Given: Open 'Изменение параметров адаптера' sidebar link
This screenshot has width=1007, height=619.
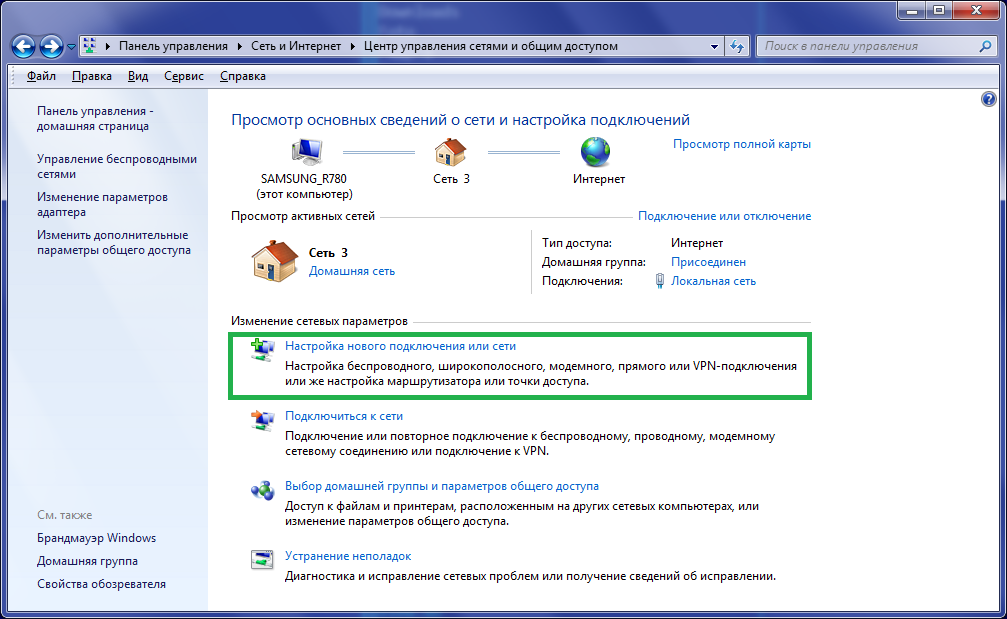Looking at the screenshot, I should click(102, 204).
